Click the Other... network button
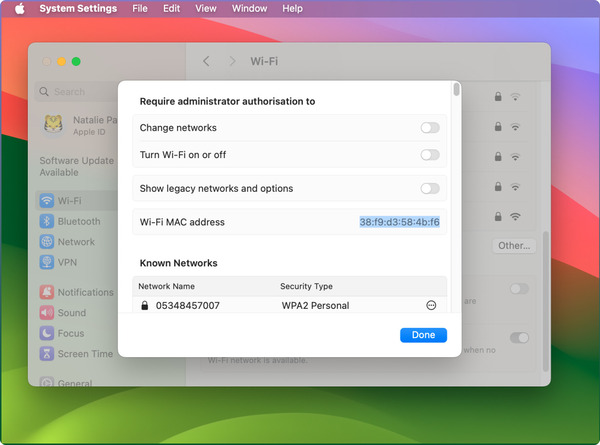The image size is (600, 445). [514, 246]
